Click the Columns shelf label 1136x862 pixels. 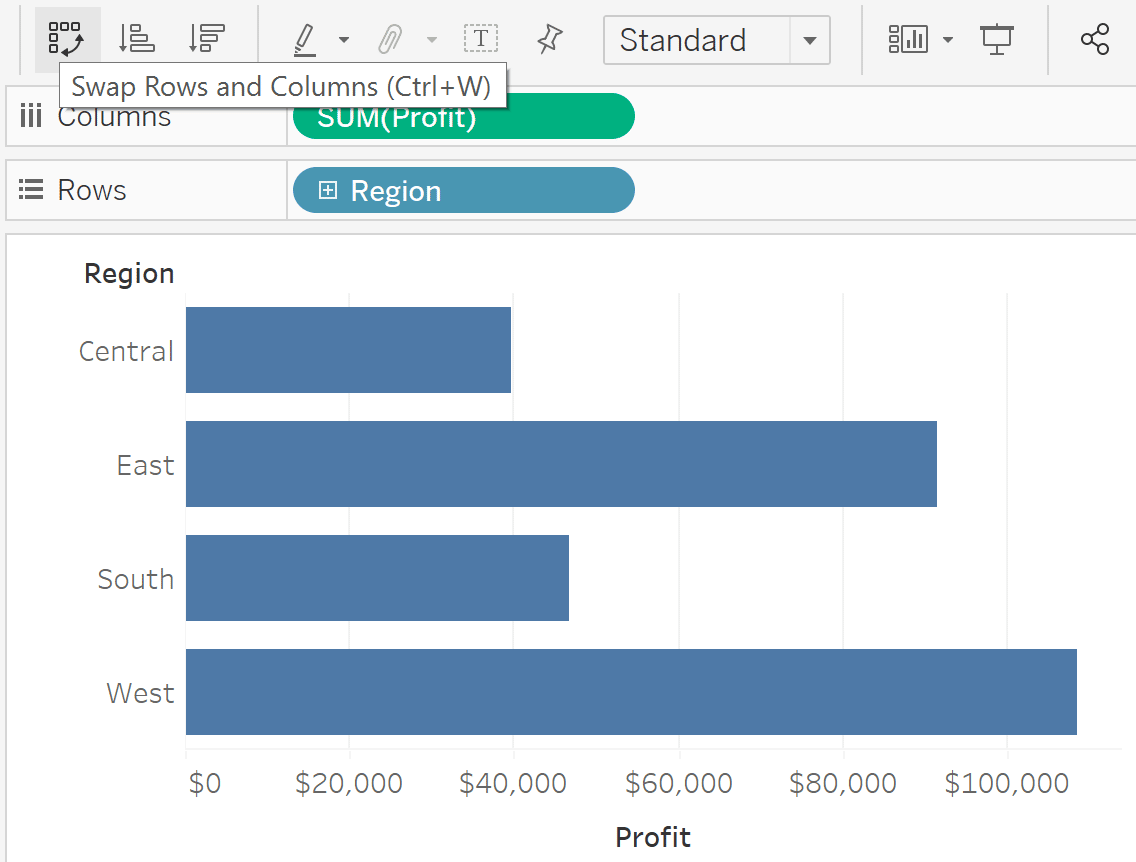[113, 116]
